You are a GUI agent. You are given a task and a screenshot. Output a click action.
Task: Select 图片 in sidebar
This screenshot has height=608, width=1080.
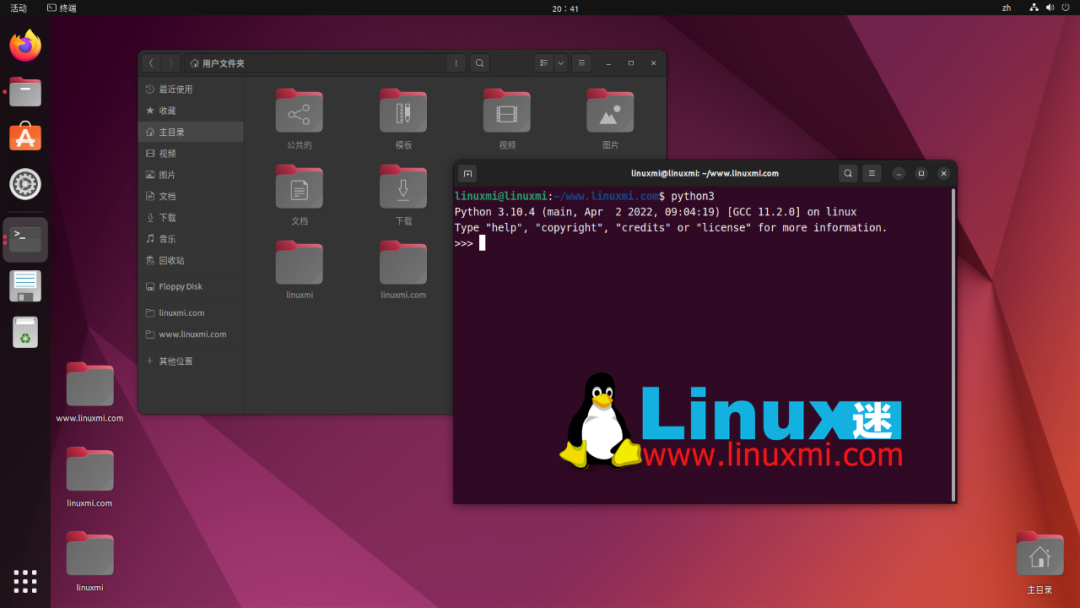coord(191,174)
